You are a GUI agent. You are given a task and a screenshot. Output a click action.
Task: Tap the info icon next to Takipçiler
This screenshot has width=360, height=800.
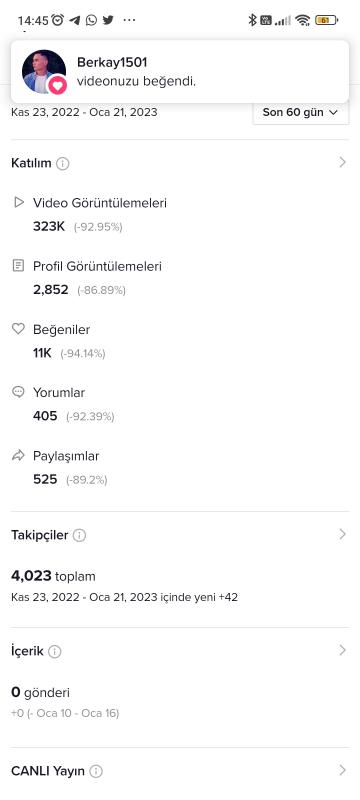79,535
